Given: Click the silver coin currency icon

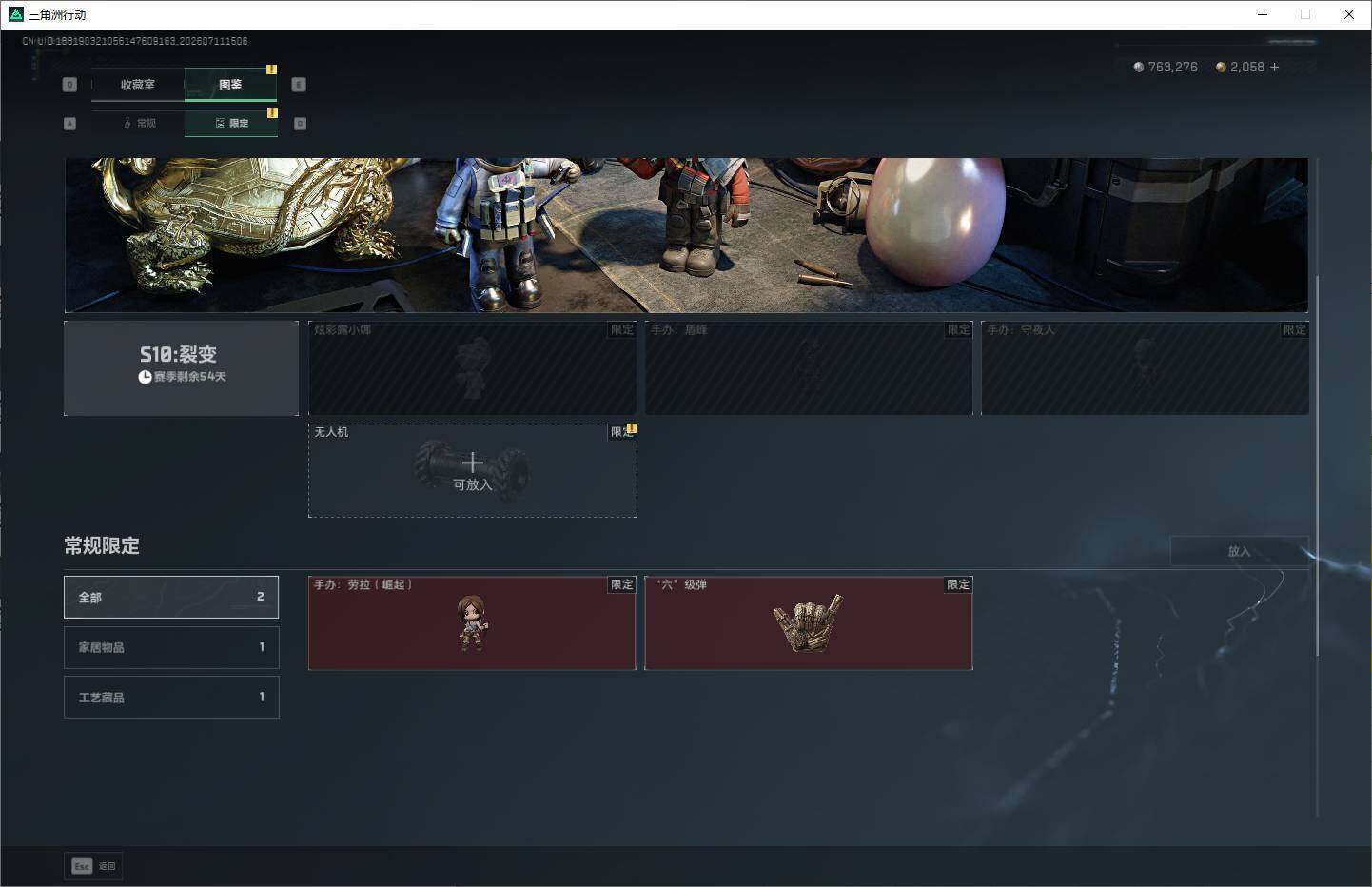Looking at the screenshot, I should point(1139,68).
